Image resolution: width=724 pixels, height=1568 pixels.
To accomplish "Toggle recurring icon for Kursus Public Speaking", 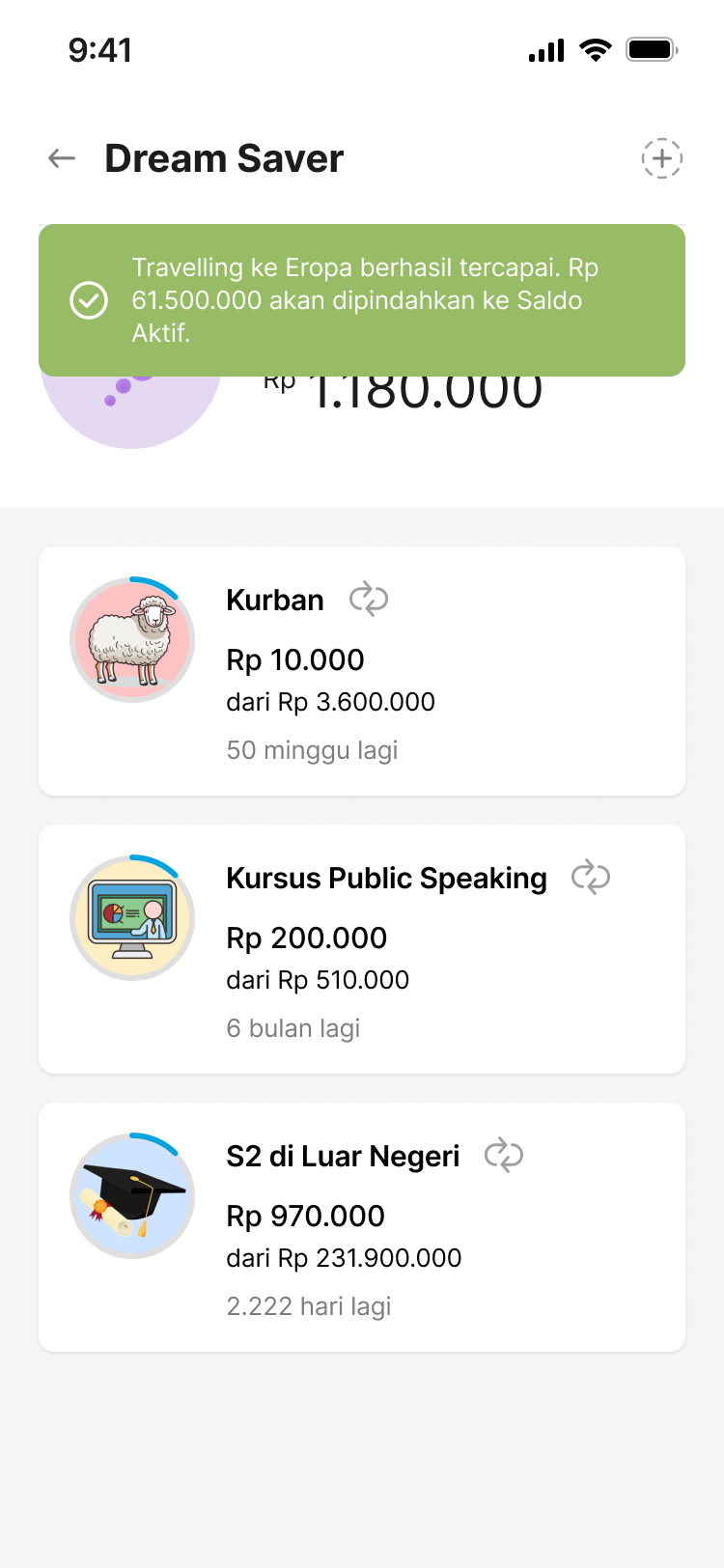I will tap(591, 878).
